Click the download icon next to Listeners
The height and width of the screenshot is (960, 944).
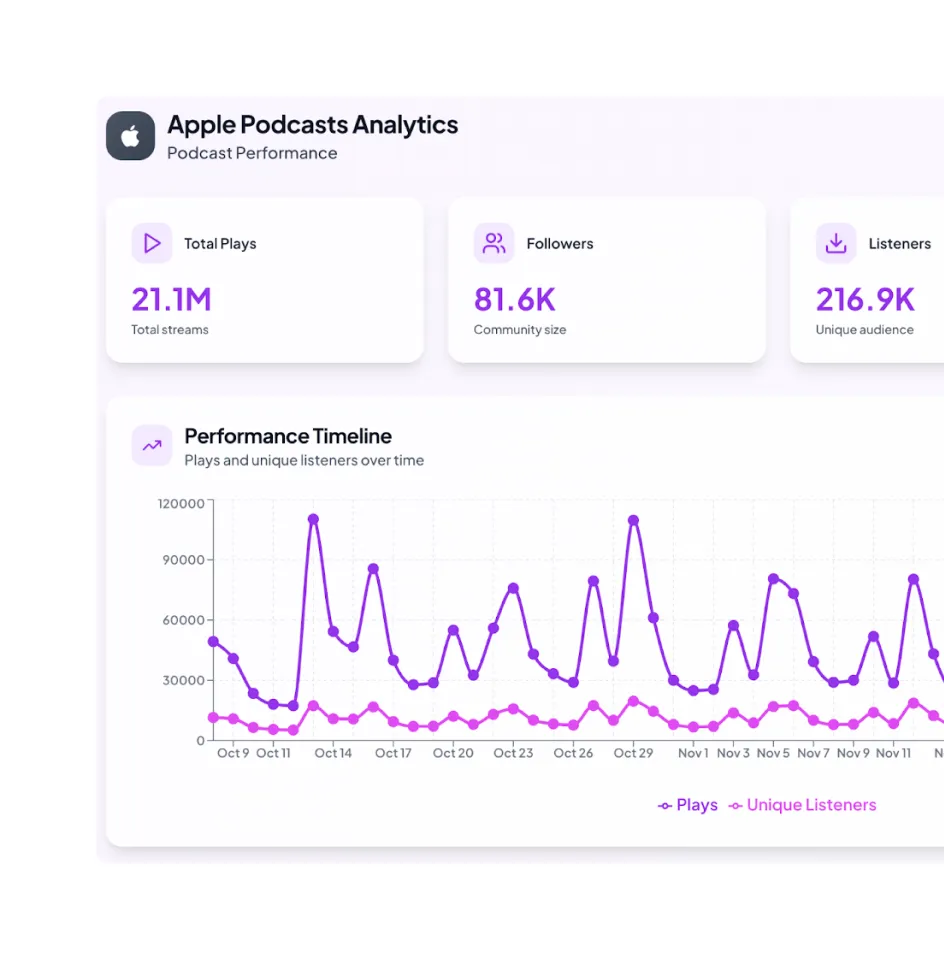[836, 243]
